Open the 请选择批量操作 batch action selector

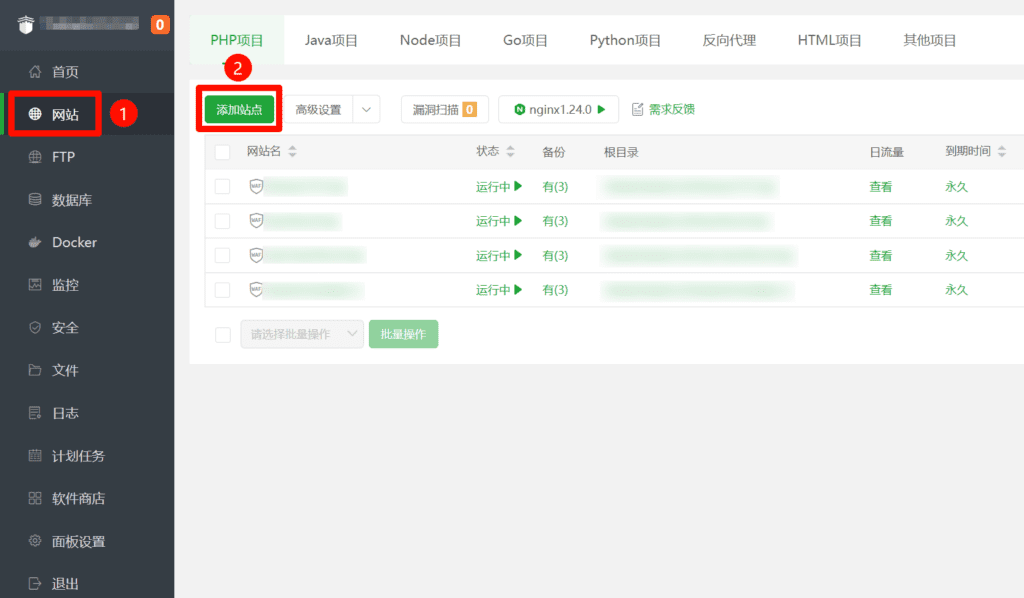click(301, 334)
